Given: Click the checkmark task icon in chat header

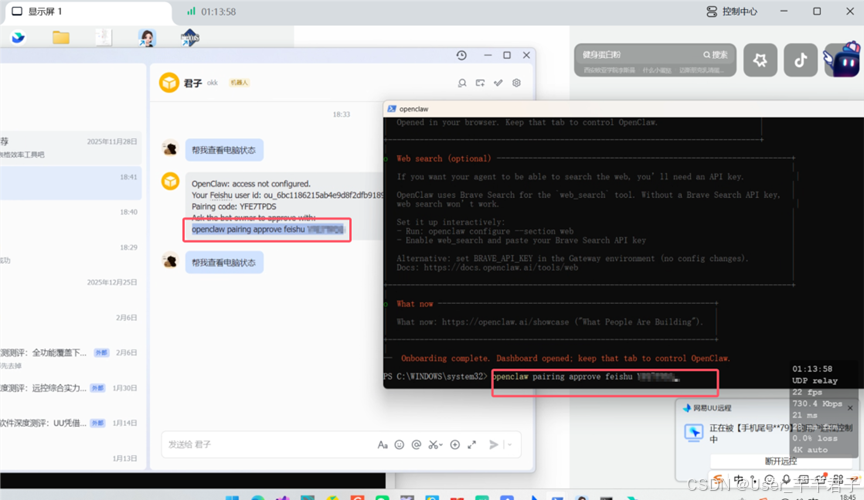Looking at the screenshot, I should point(498,83).
